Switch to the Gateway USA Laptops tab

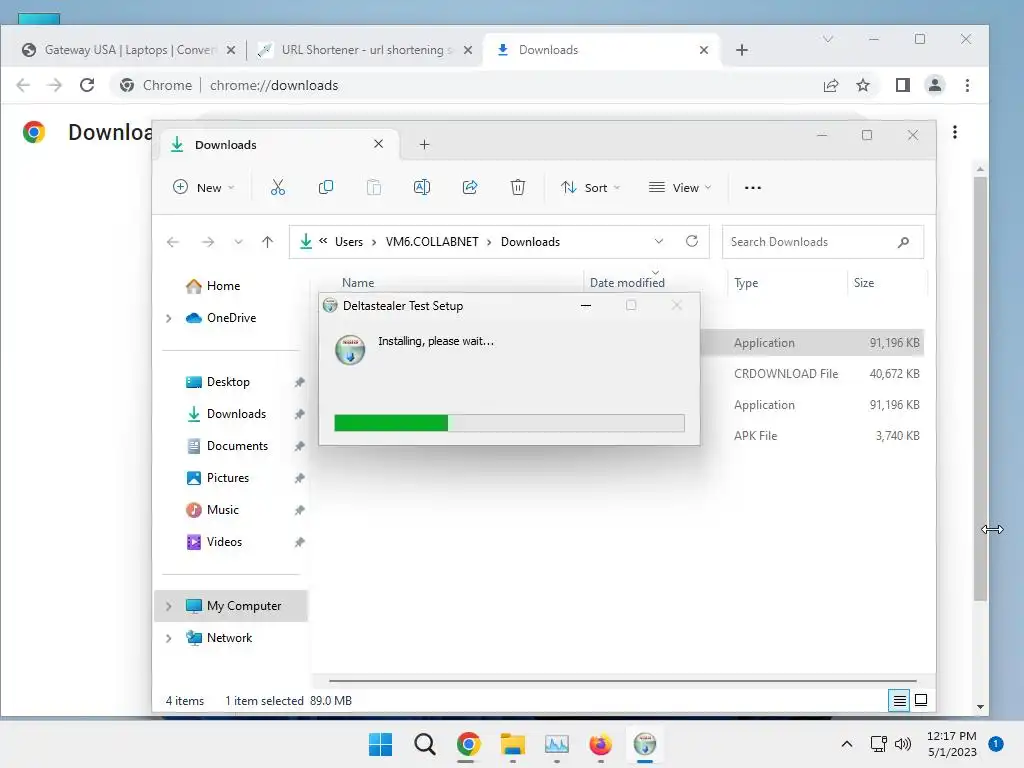pos(127,50)
